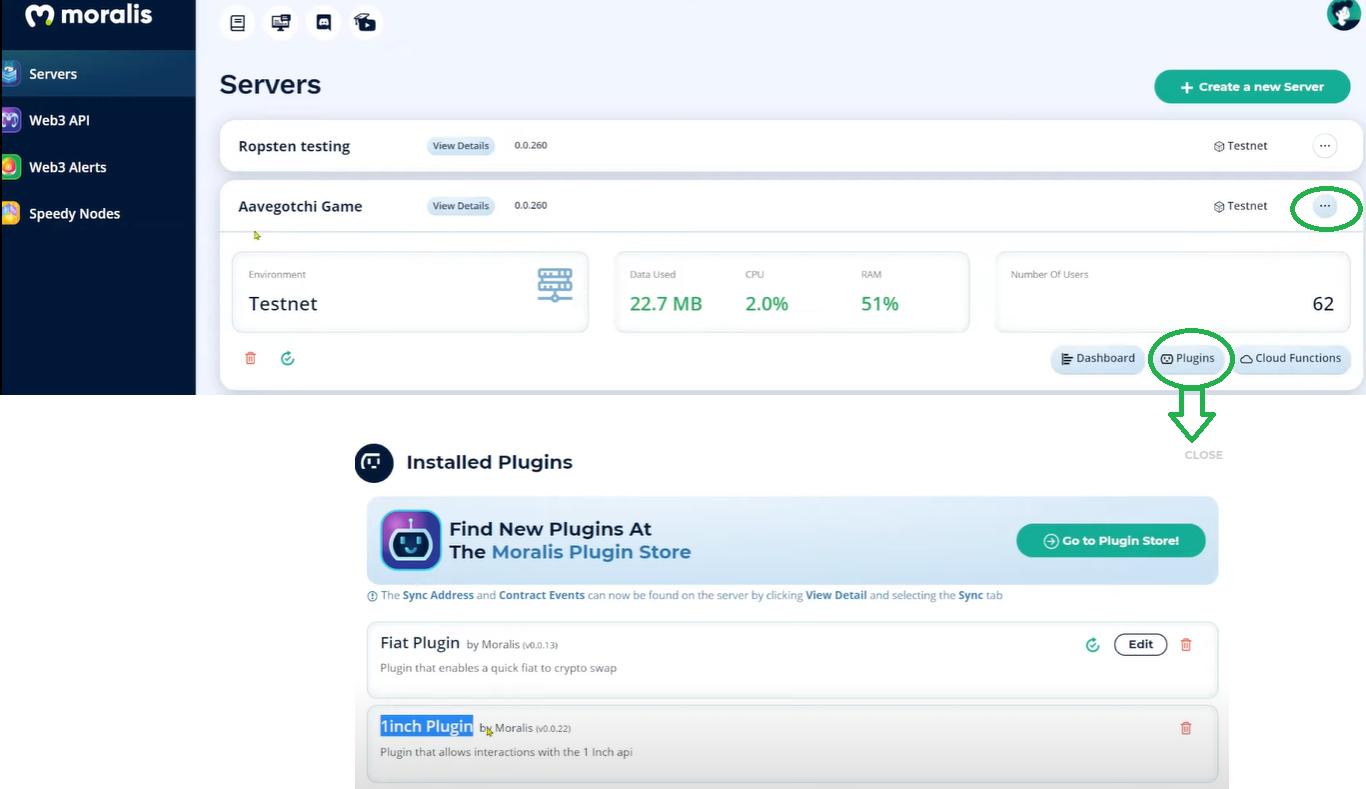Click the Installed Plugins header icon
The height and width of the screenshot is (789, 1366).
pyautogui.click(x=373, y=463)
